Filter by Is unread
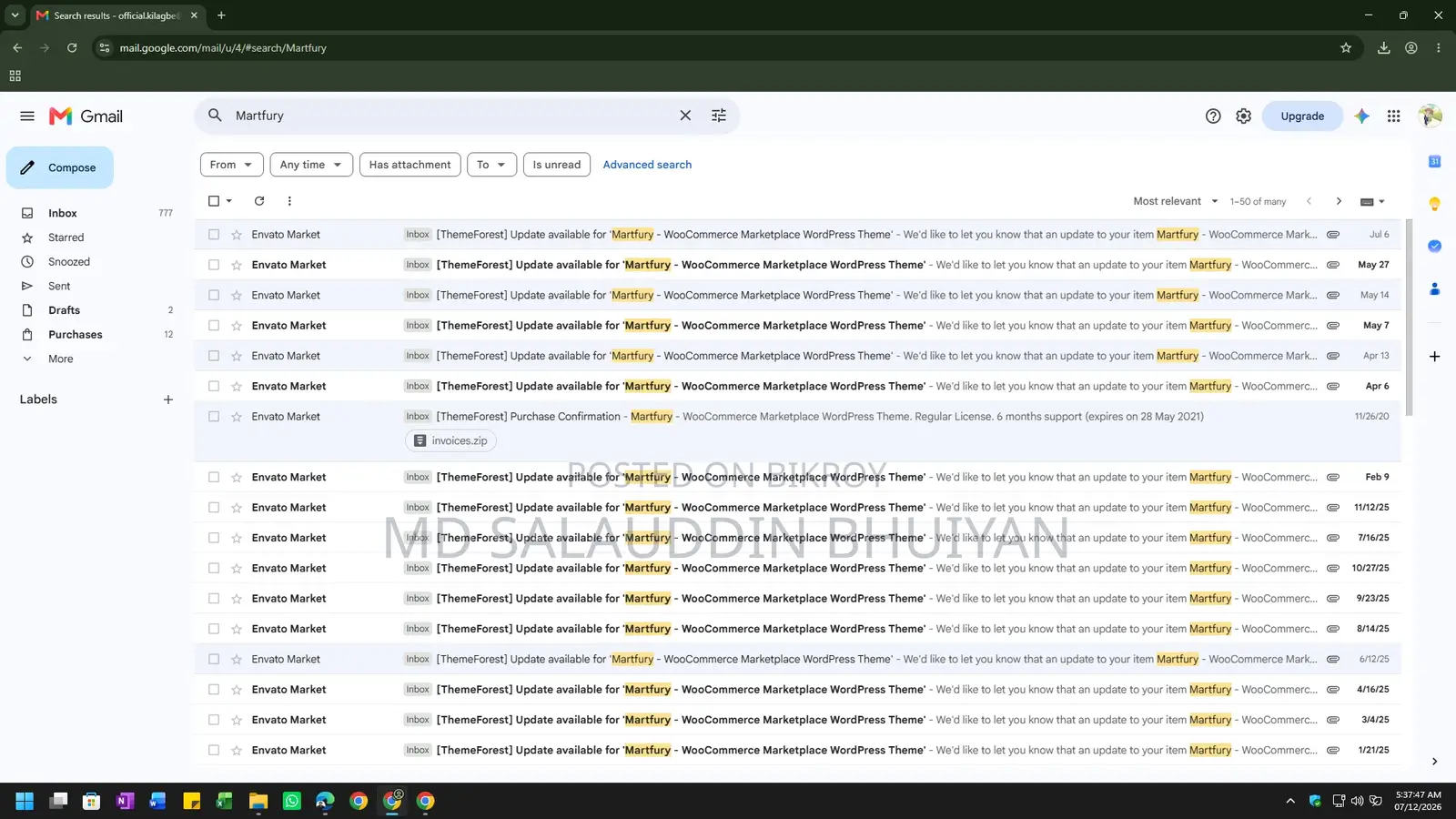1456x819 pixels. [x=556, y=165]
